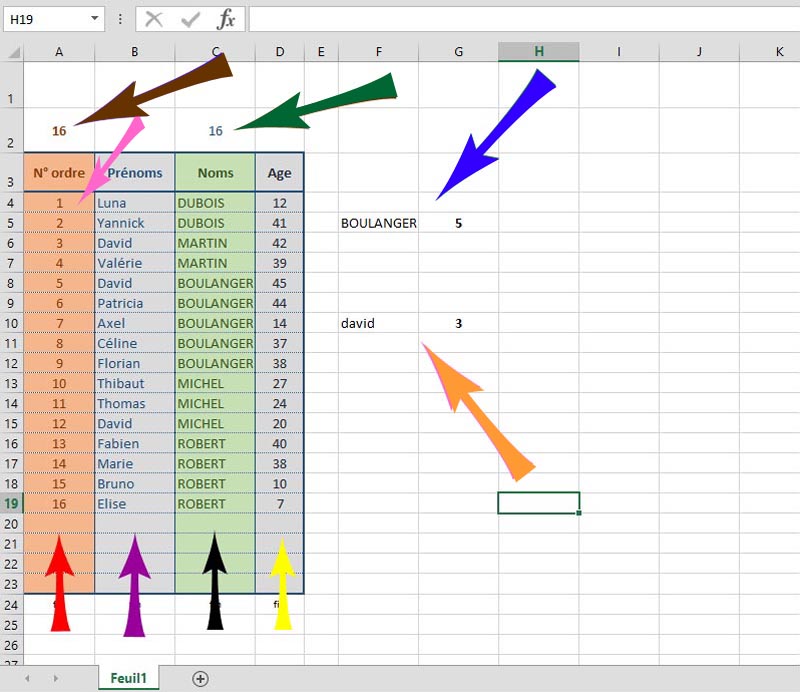
Task: Click cell A2 containing brown 16
Action: point(59,131)
